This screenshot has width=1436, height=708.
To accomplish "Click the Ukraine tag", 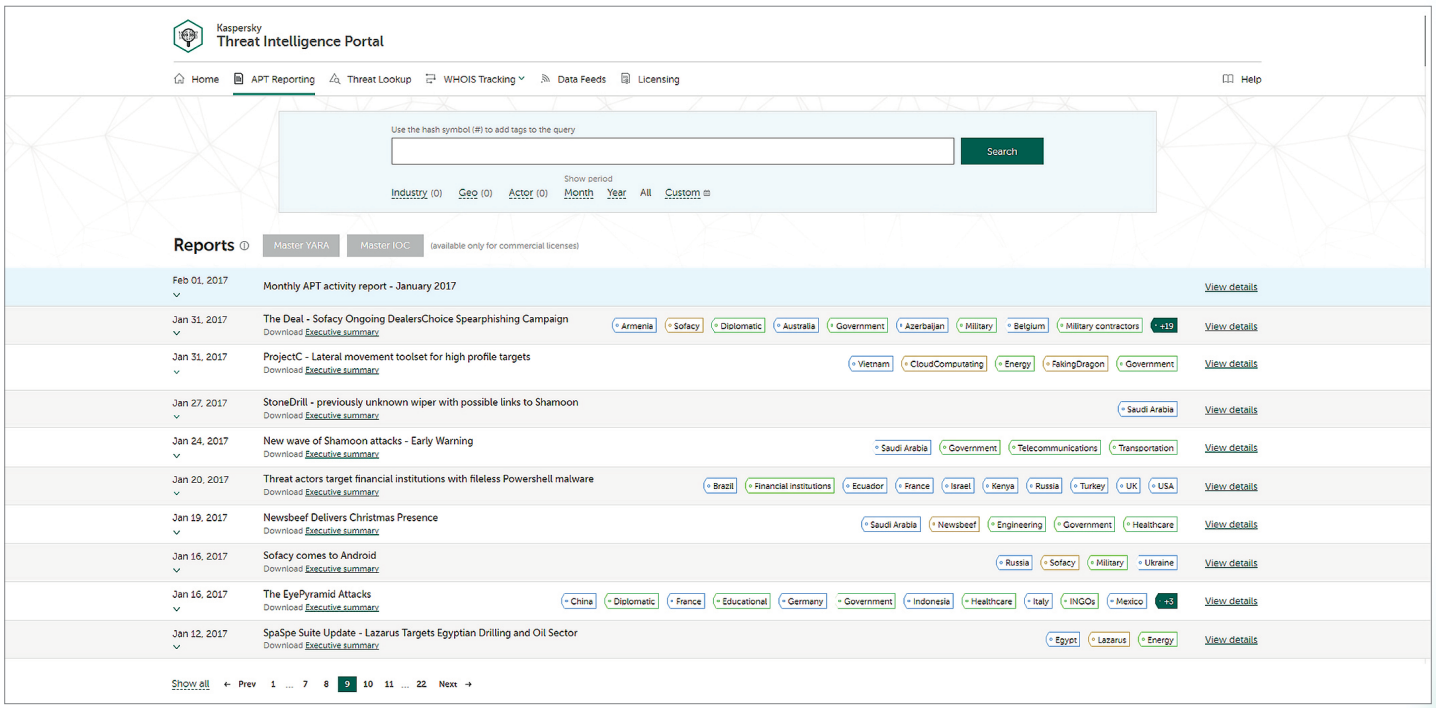I will [x=1157, y=563].
